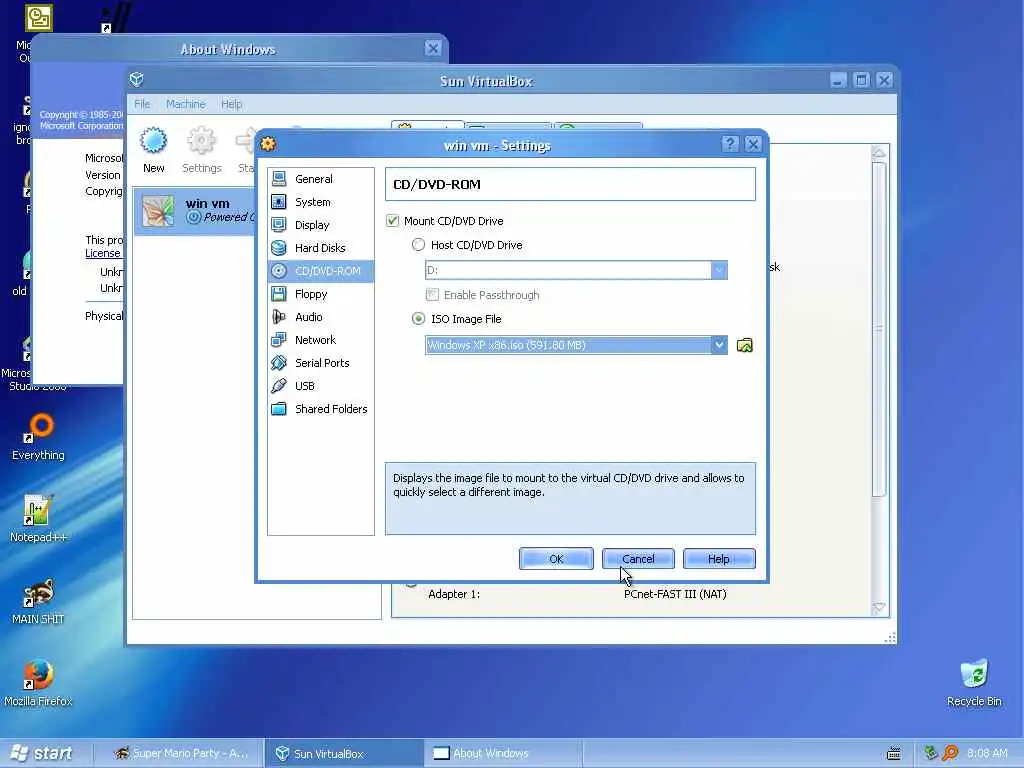1024x768 pixels.
Task: Select the Audio category icon
Action: tap(279, 317)
